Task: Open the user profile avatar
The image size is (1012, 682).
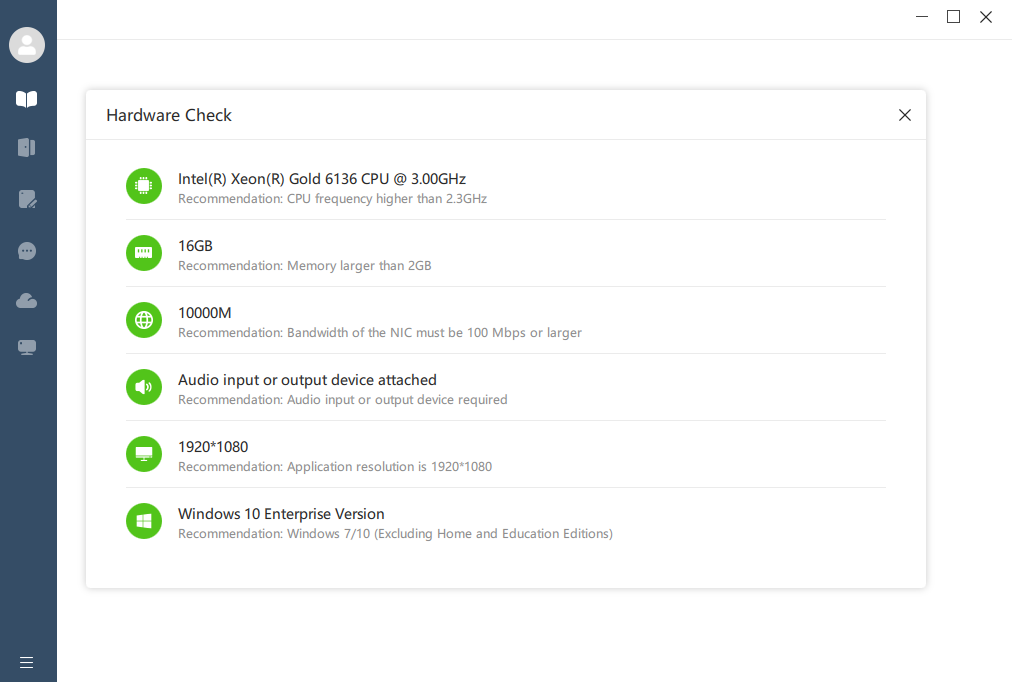Action: [x=27, y=45]
